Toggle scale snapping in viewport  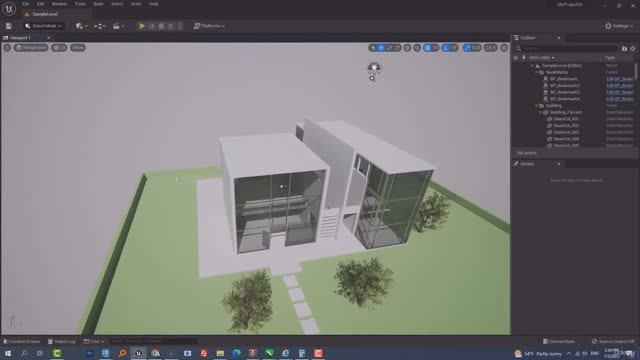(x=467, y=48)
